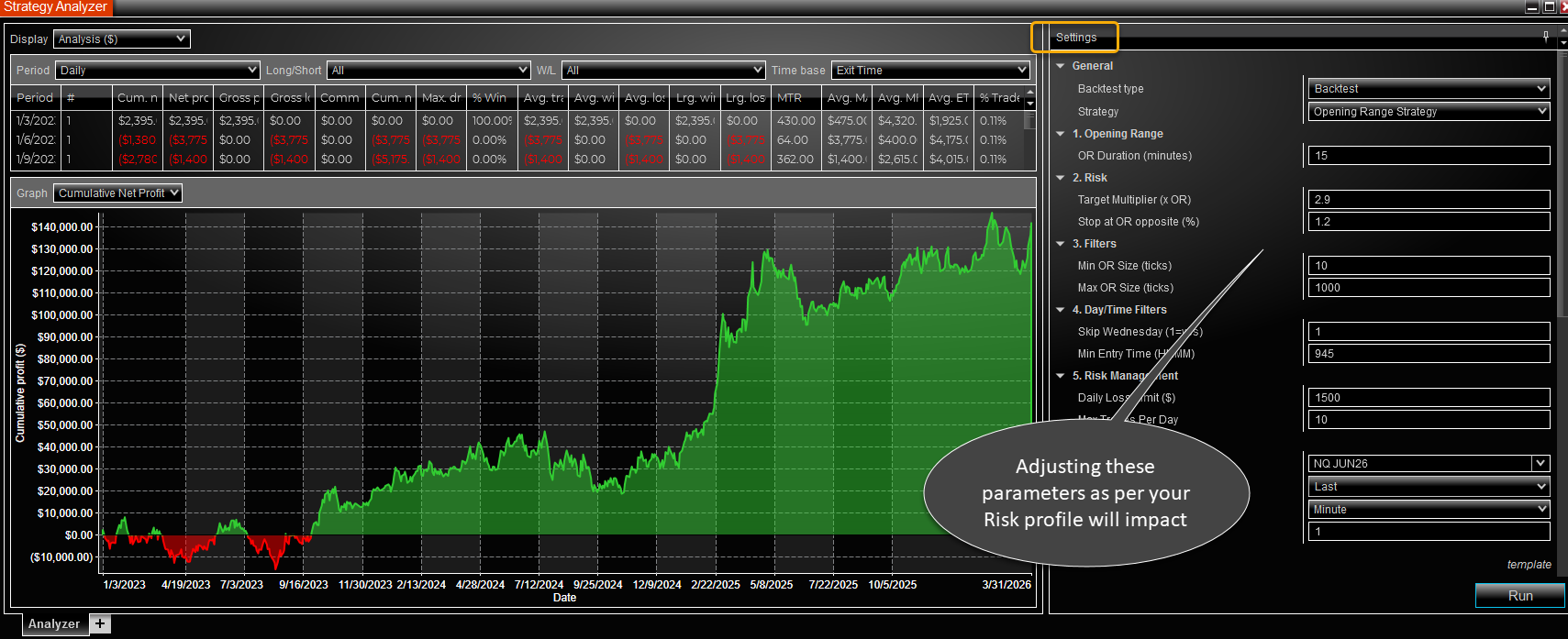Sort by the Gross profit column header
This screenshot has width=1568, height=639.
click(239, 98)
